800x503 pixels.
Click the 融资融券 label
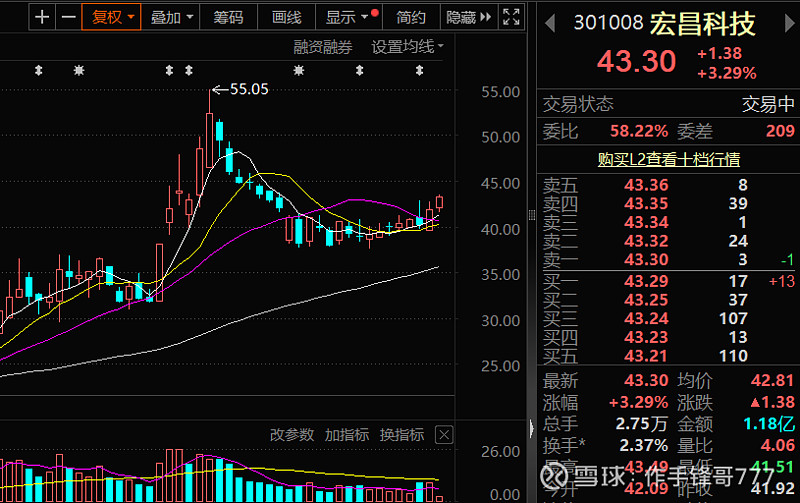click(x=322, y=47)
